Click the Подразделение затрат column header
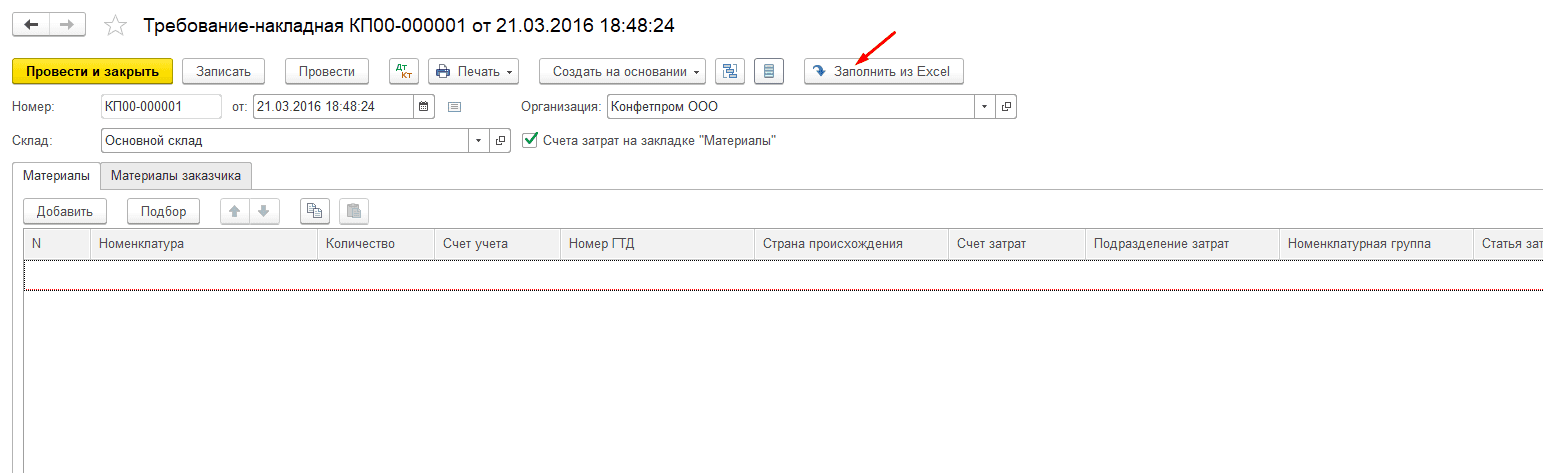 1183,243
